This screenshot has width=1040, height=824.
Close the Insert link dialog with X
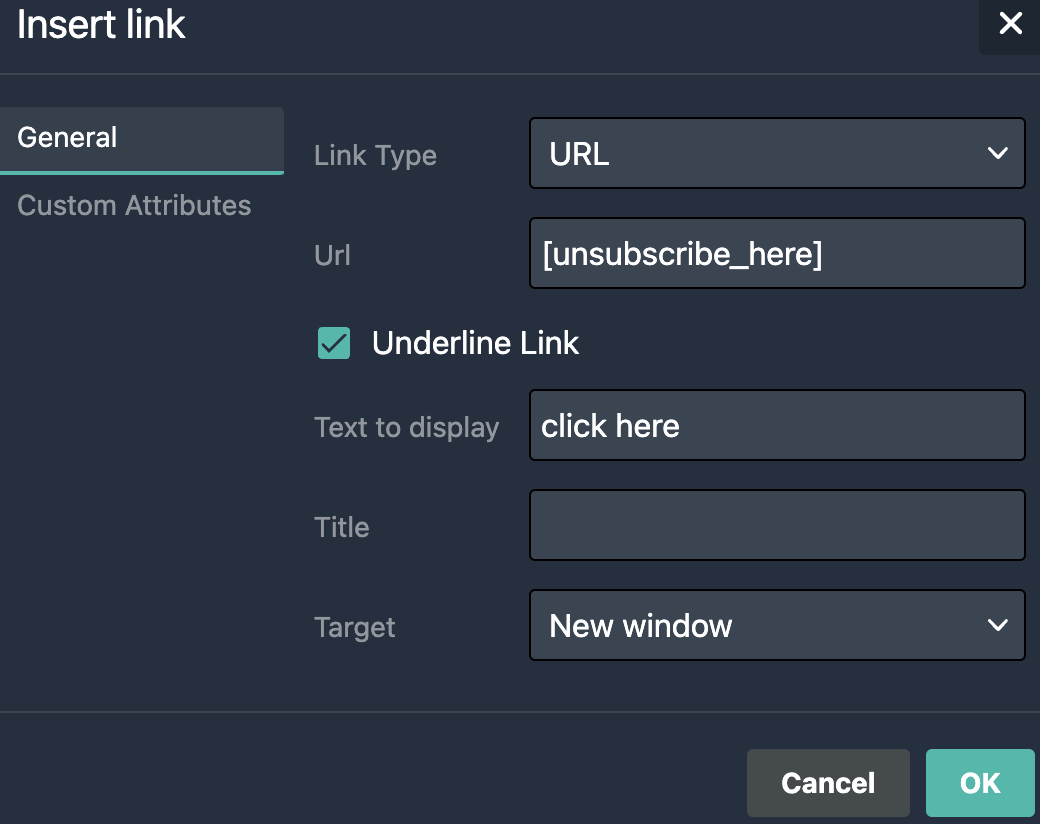[x=1011, y=24]
